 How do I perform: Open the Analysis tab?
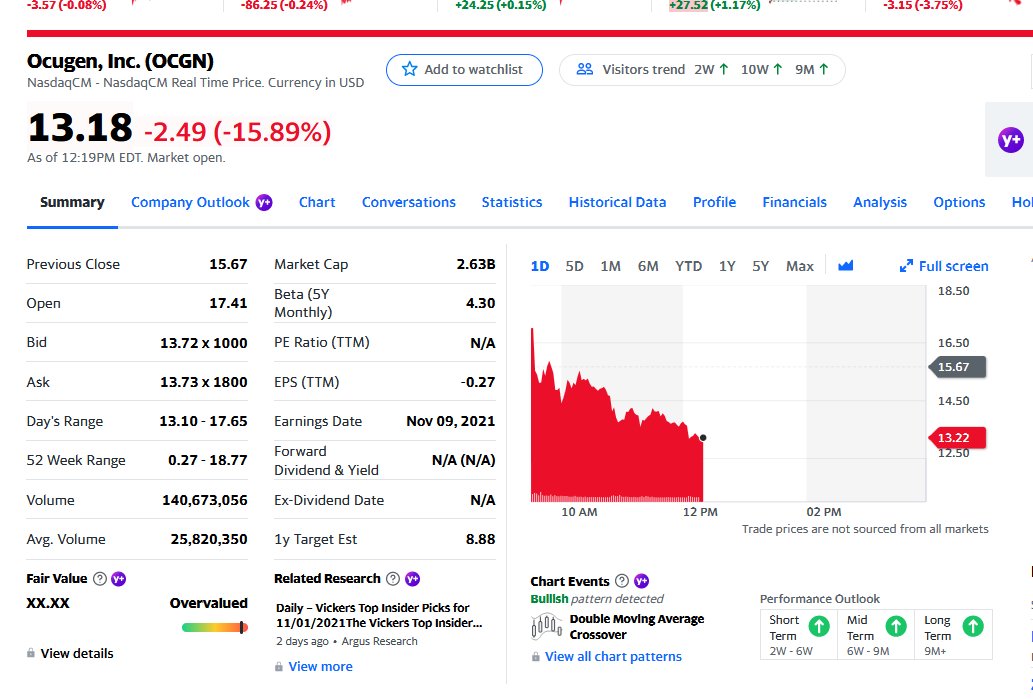[x=880, y=202]
